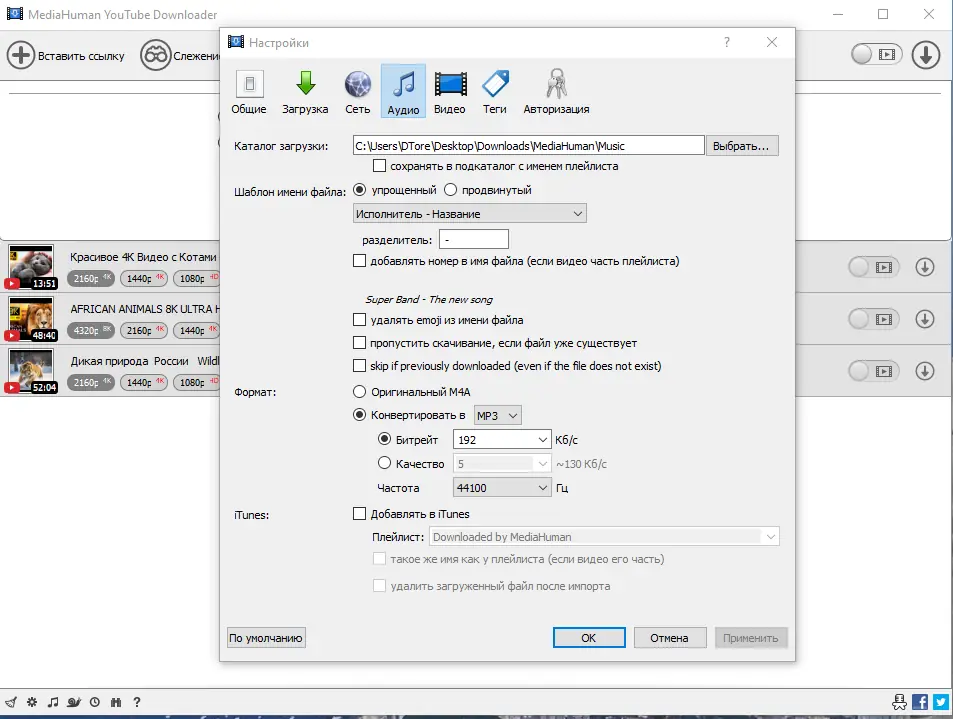Screen dimensions: 953x719
Task: Toggle mode switch for Дикая природа России row
Action: point(874,371)
